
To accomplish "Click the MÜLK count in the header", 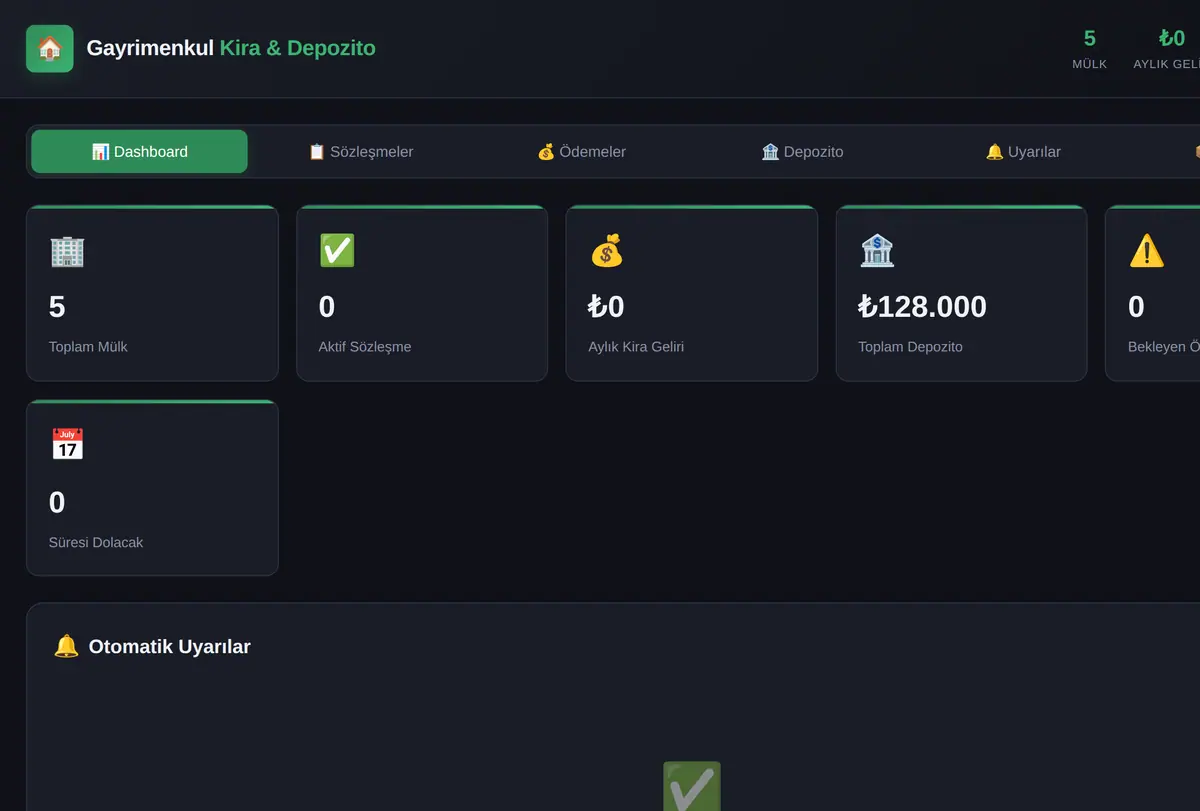I will pyautogui.click(x=1090, y=39).
